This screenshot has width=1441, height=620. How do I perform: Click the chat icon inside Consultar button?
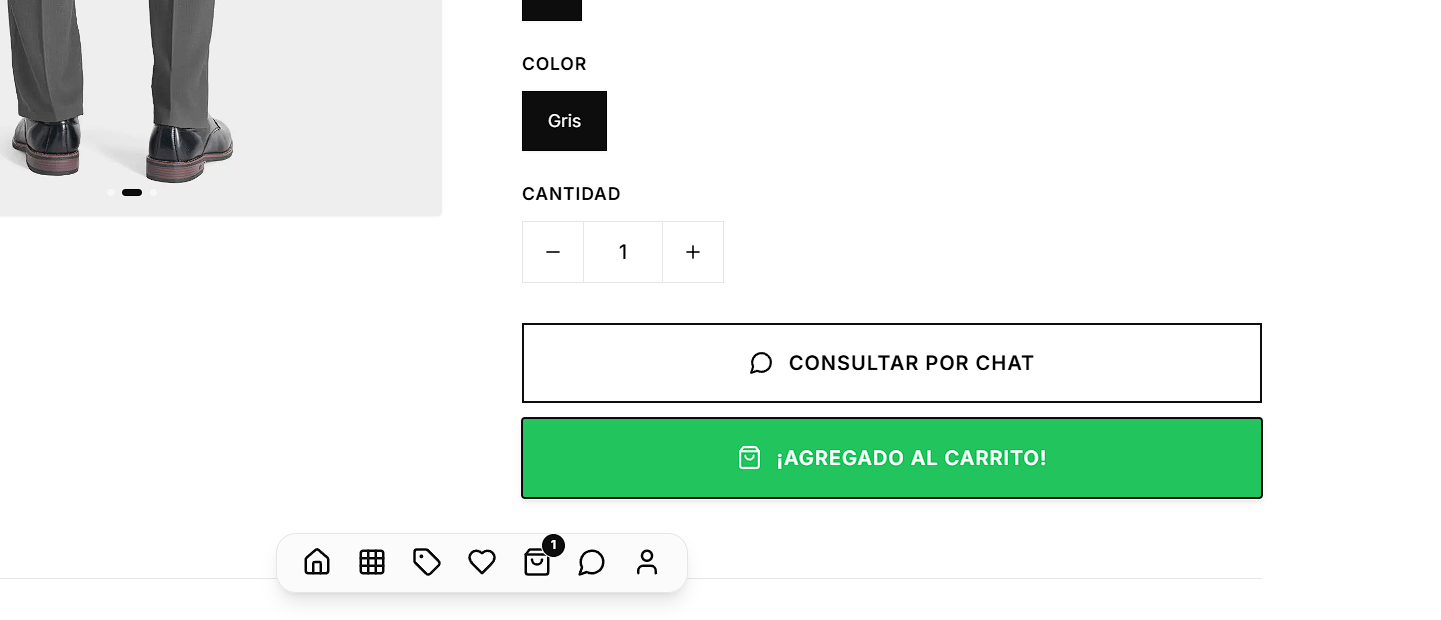[x=761, y=363]
